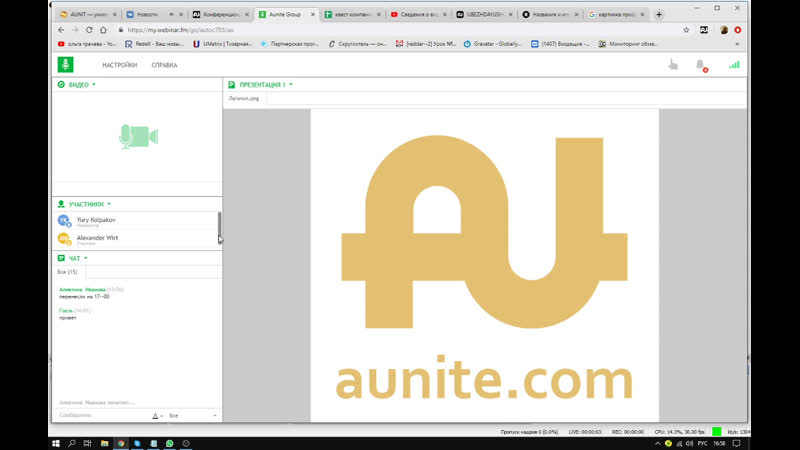Open the НАСТРОЙКИ menu
Viewport: 800px width, 450px height.
click(119, 65)
